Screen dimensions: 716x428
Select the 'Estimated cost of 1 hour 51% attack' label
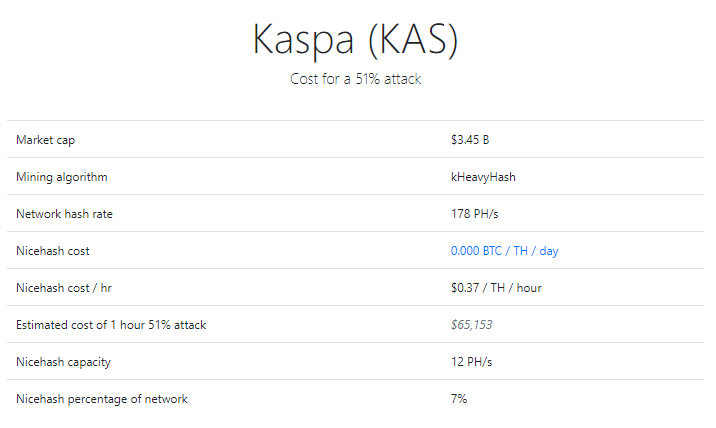(111, 325)
